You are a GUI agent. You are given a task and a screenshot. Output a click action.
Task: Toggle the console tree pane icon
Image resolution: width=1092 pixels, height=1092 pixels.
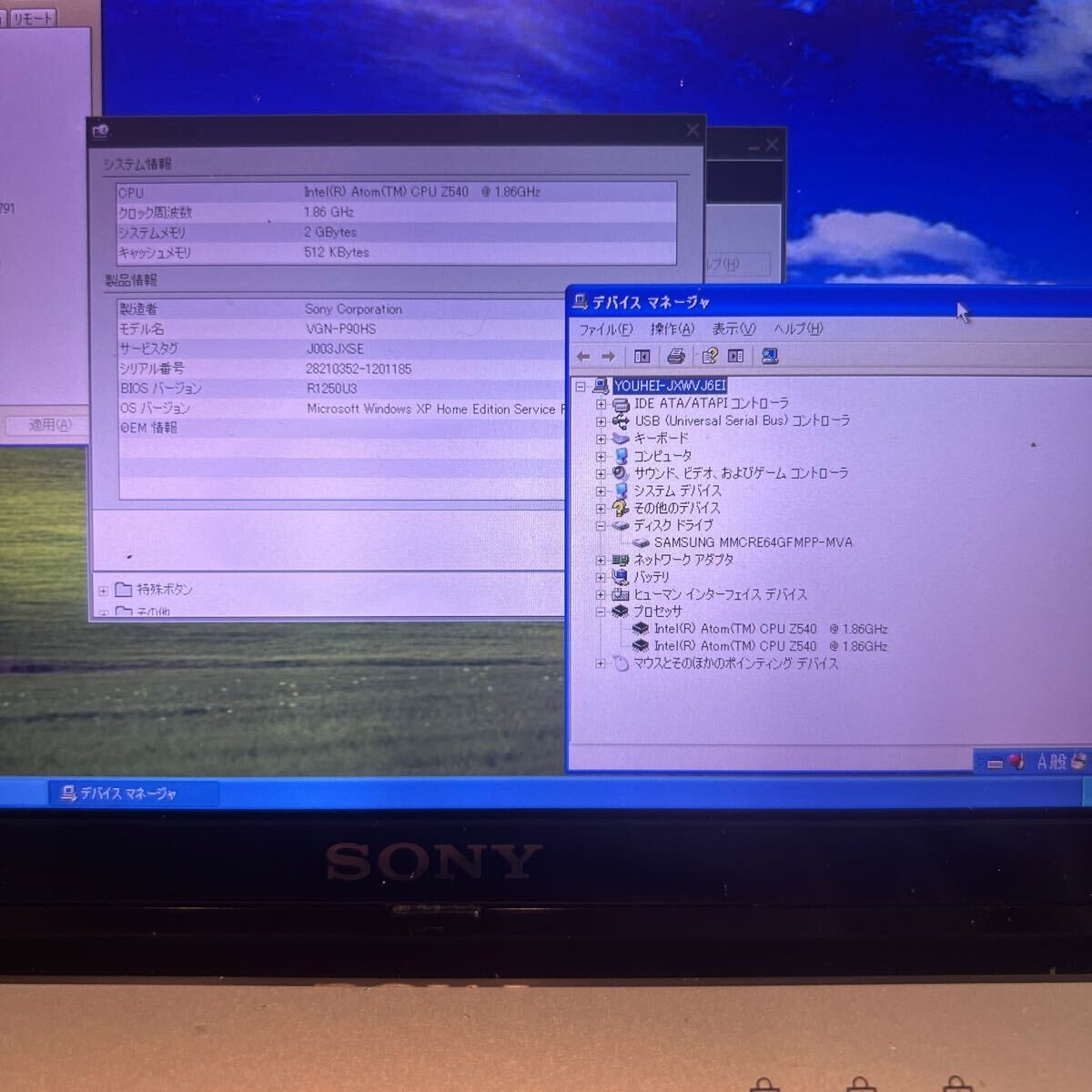(642, 357)
